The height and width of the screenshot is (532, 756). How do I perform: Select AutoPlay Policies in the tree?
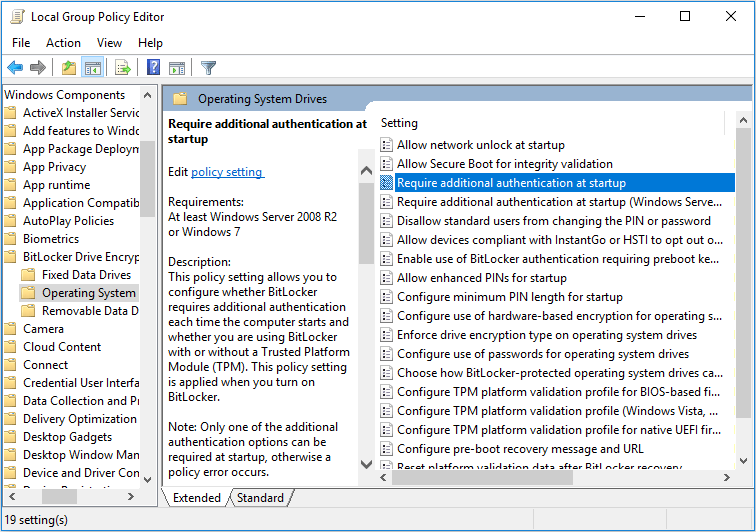[x=68, y=221]
